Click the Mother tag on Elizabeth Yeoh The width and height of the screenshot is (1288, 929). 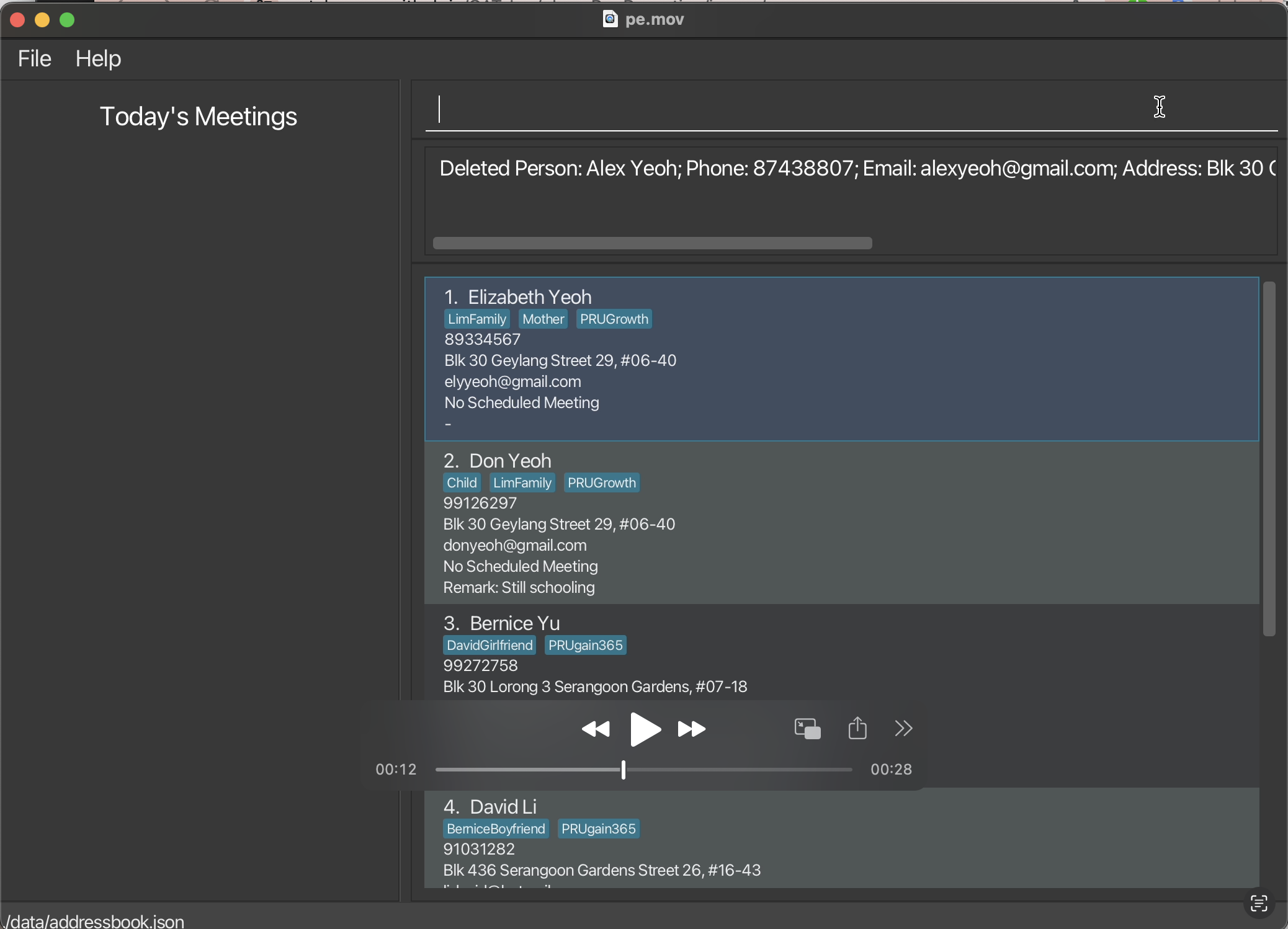pyautogui.click(x=543, y=319)
